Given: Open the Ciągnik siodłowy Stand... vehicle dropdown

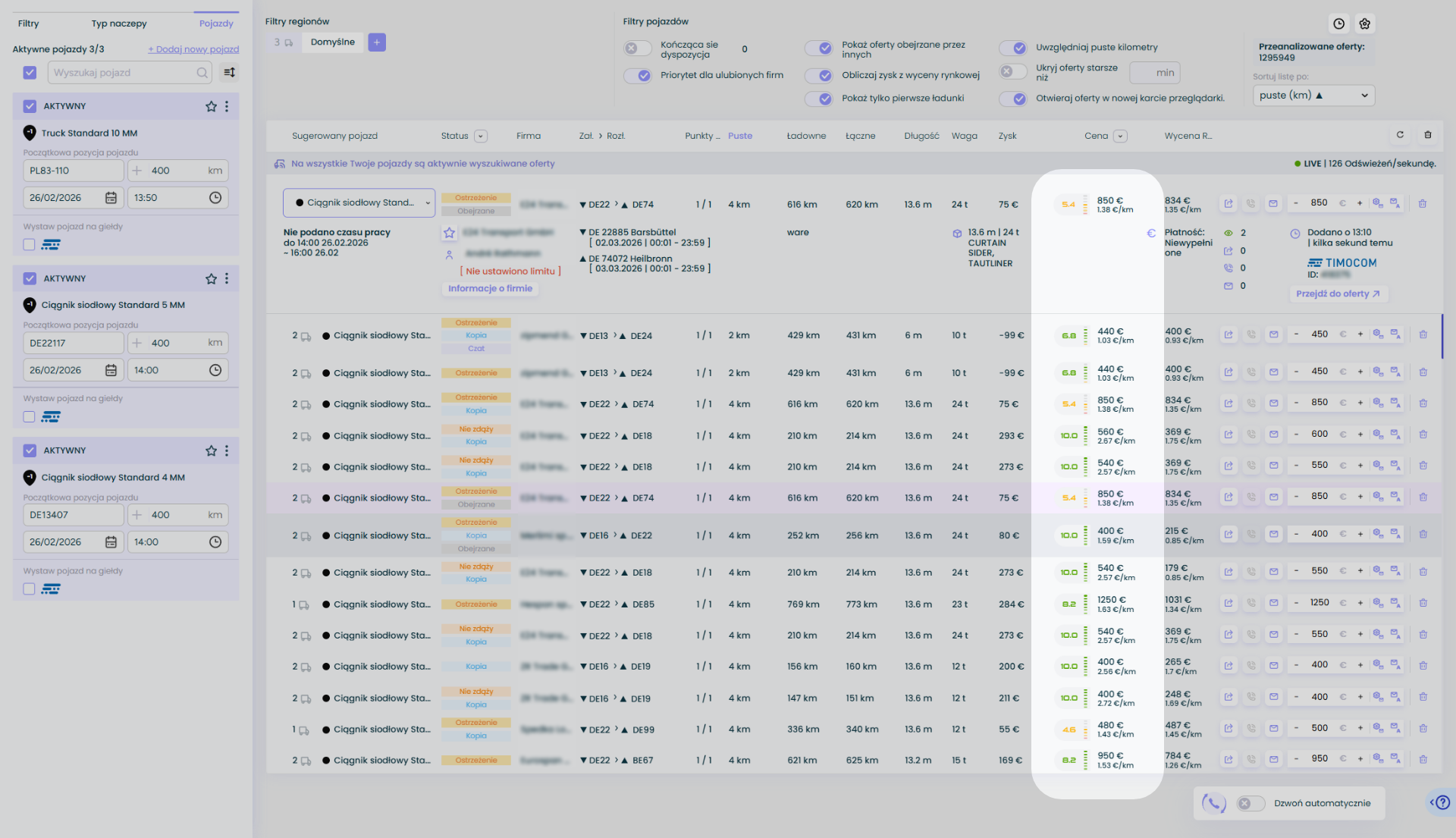Looking at the screenshot, I should tap(359, 203).
